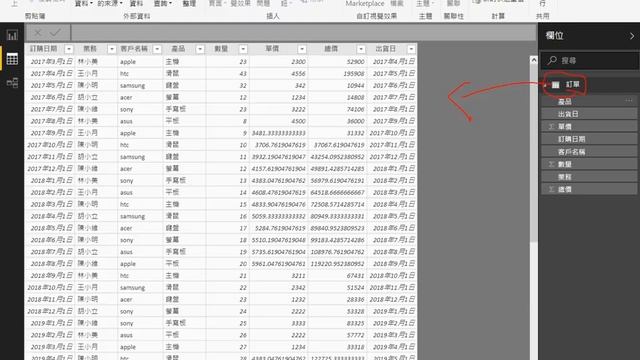Click the magnifier icon in fields search

pyautogui.click(x=552, y=60)
